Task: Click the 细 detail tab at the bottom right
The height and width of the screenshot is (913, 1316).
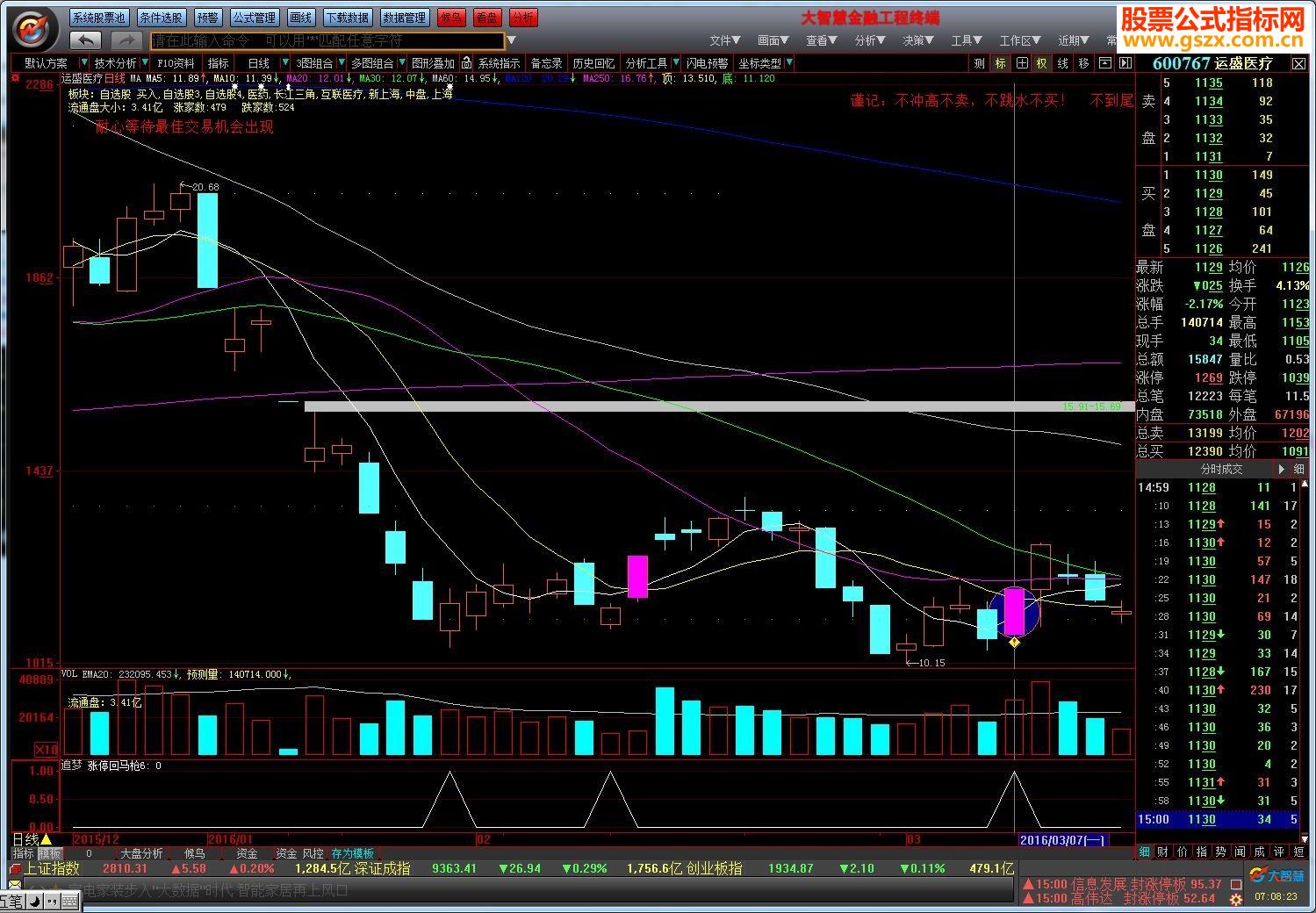Action: [x=1145, y=852]
